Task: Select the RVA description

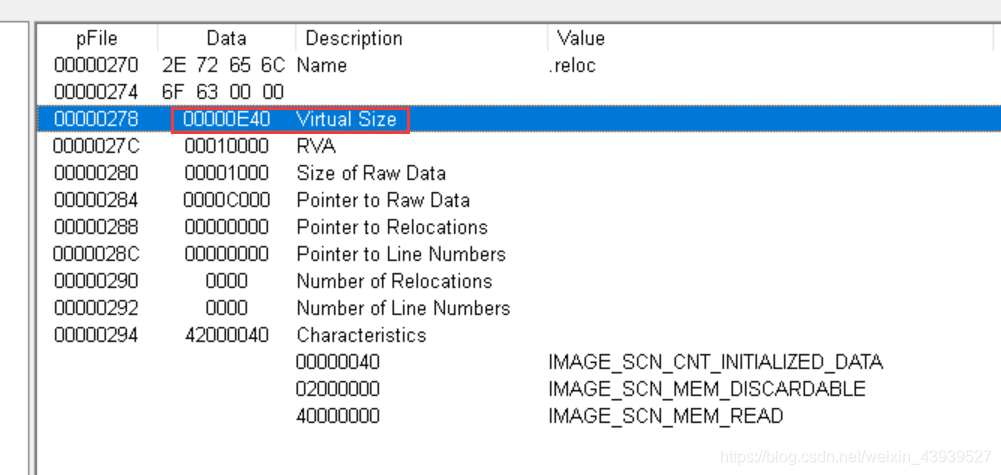Action: [316, 146]
